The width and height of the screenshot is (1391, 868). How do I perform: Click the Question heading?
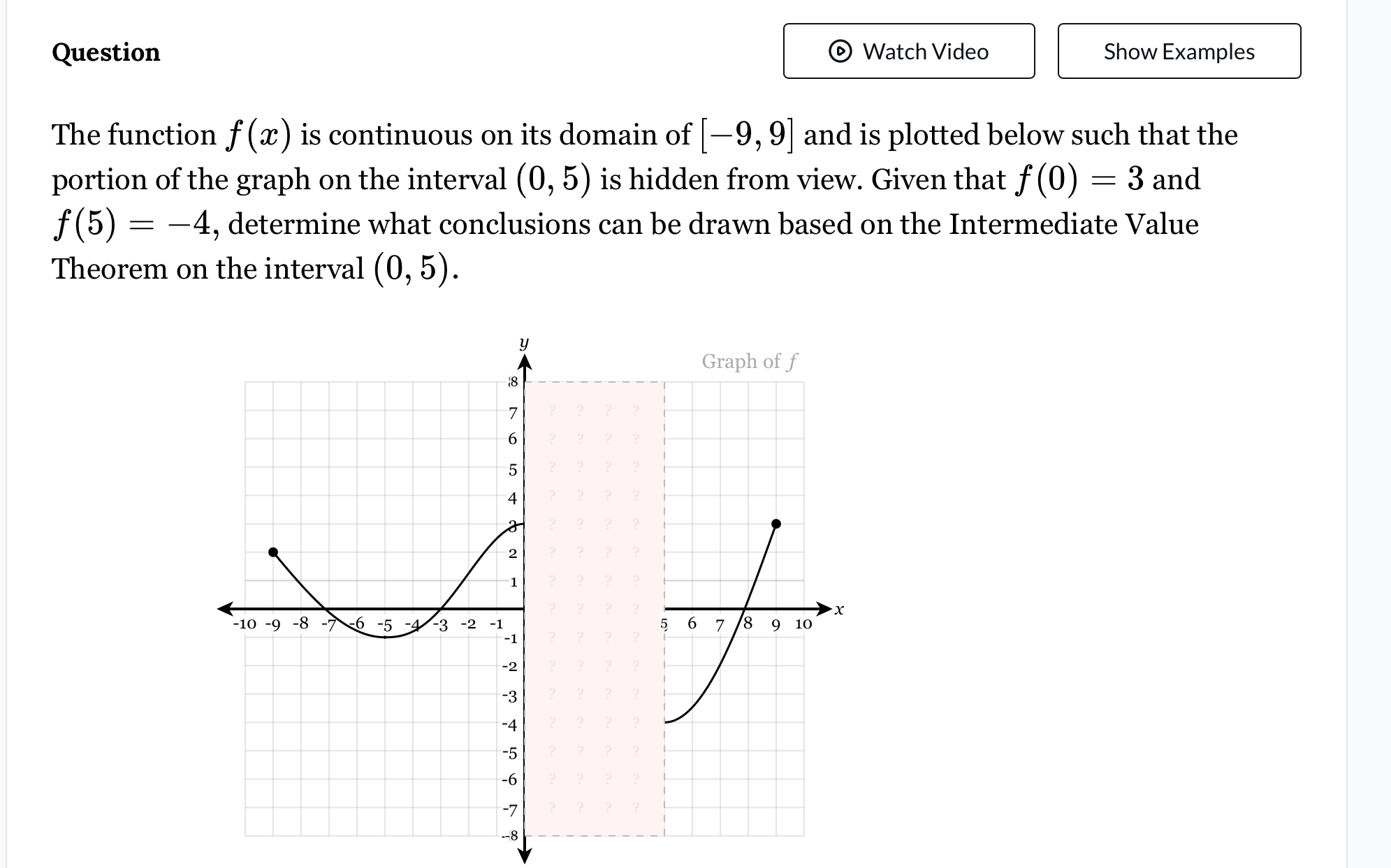click(x=105, y=52)
